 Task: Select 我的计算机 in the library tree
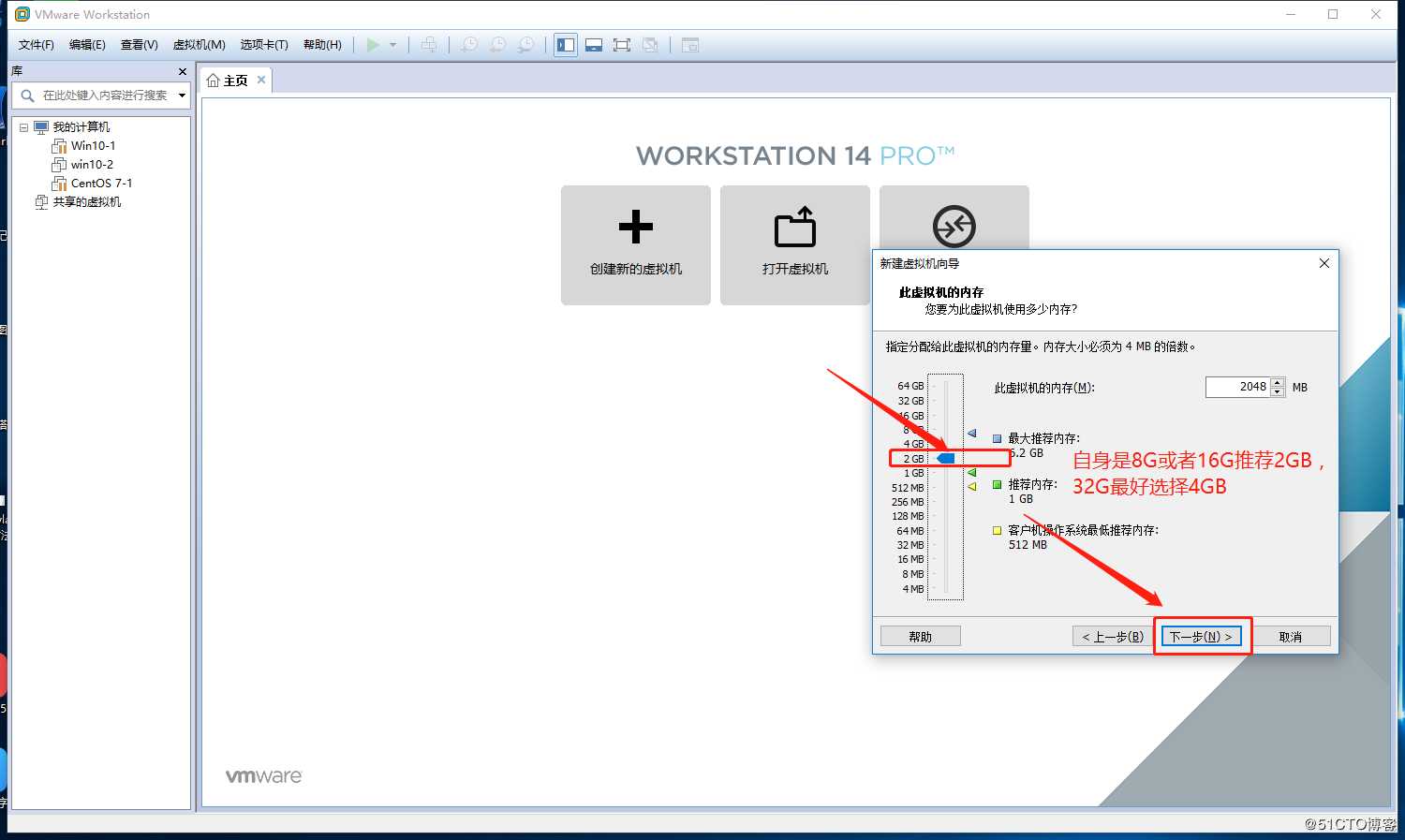(x=81, y=127)
